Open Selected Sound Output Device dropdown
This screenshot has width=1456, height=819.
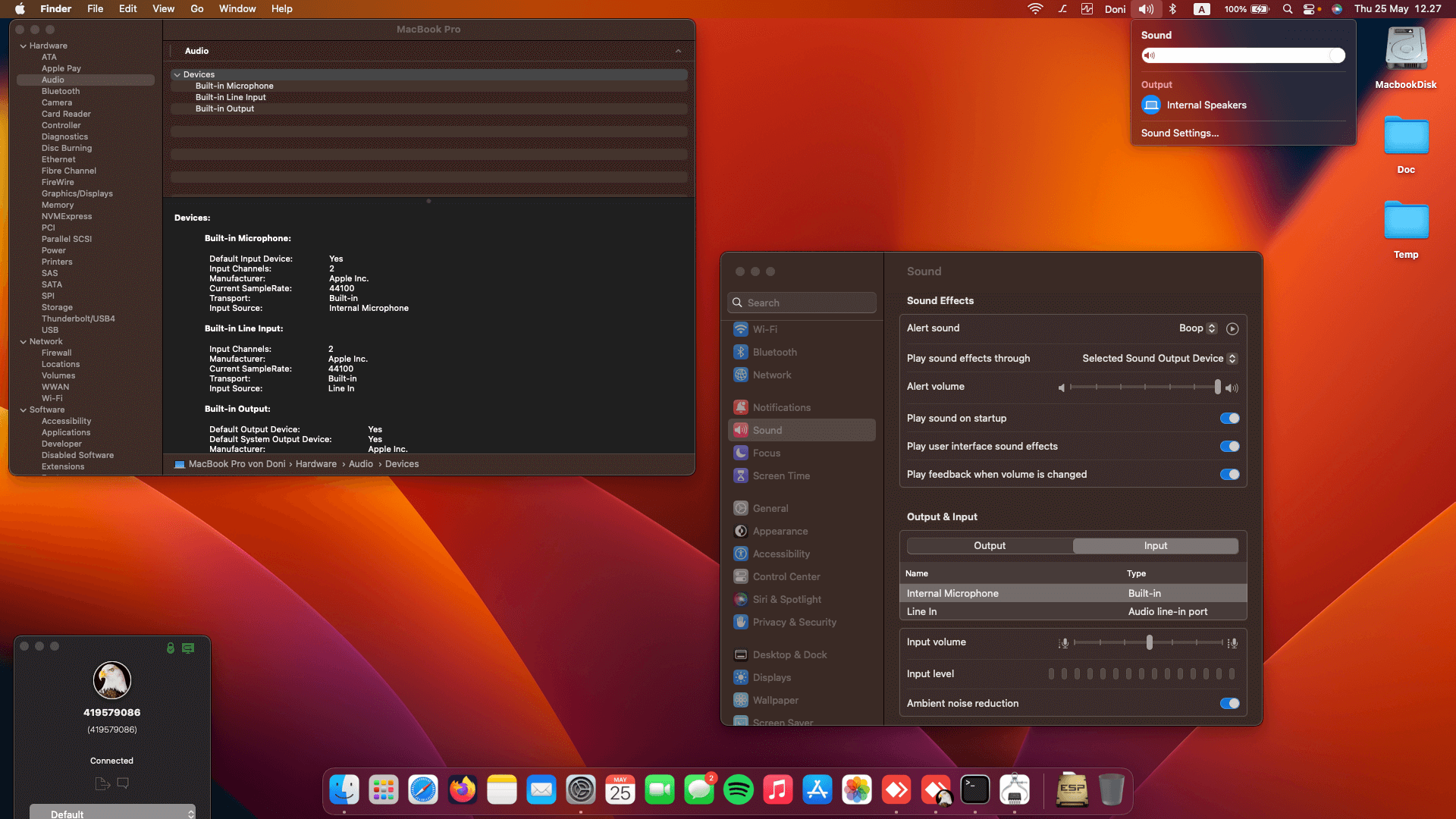(1159, 359)
